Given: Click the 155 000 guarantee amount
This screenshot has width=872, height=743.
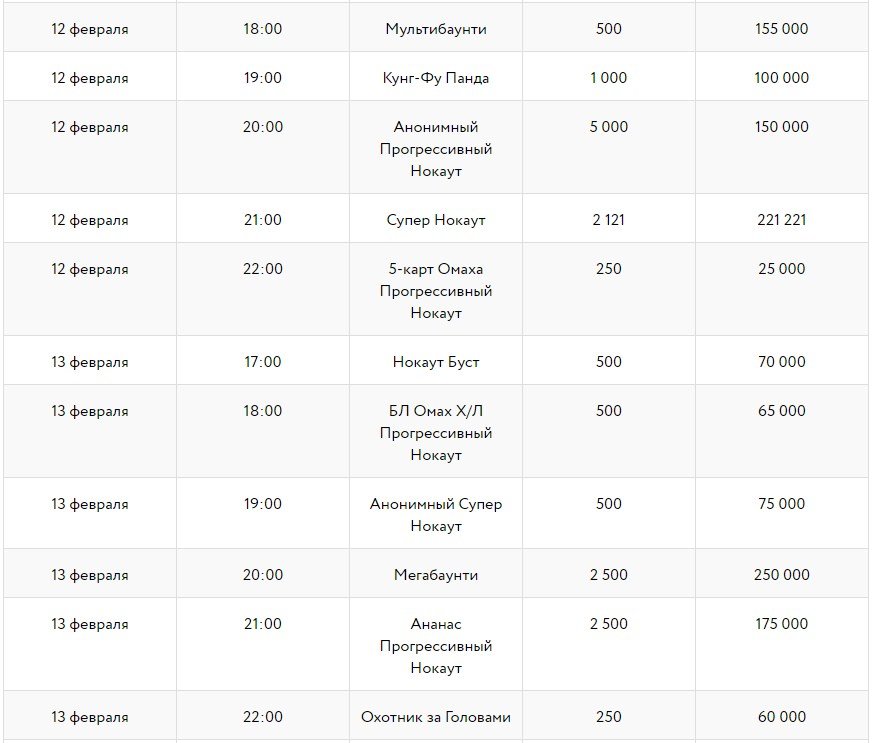Looking at the screenshot, I should pyautogui.click(x=781, y=29).
